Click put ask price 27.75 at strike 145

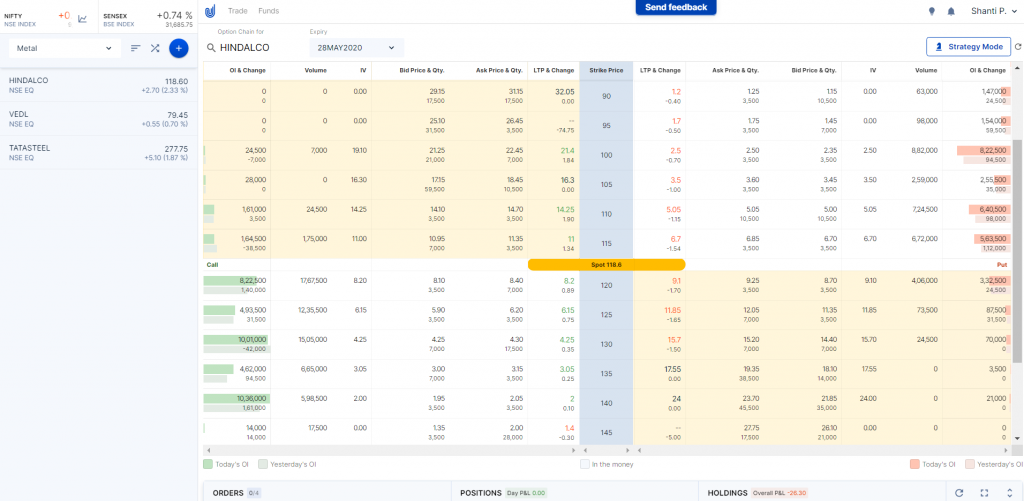pos(750,428)
